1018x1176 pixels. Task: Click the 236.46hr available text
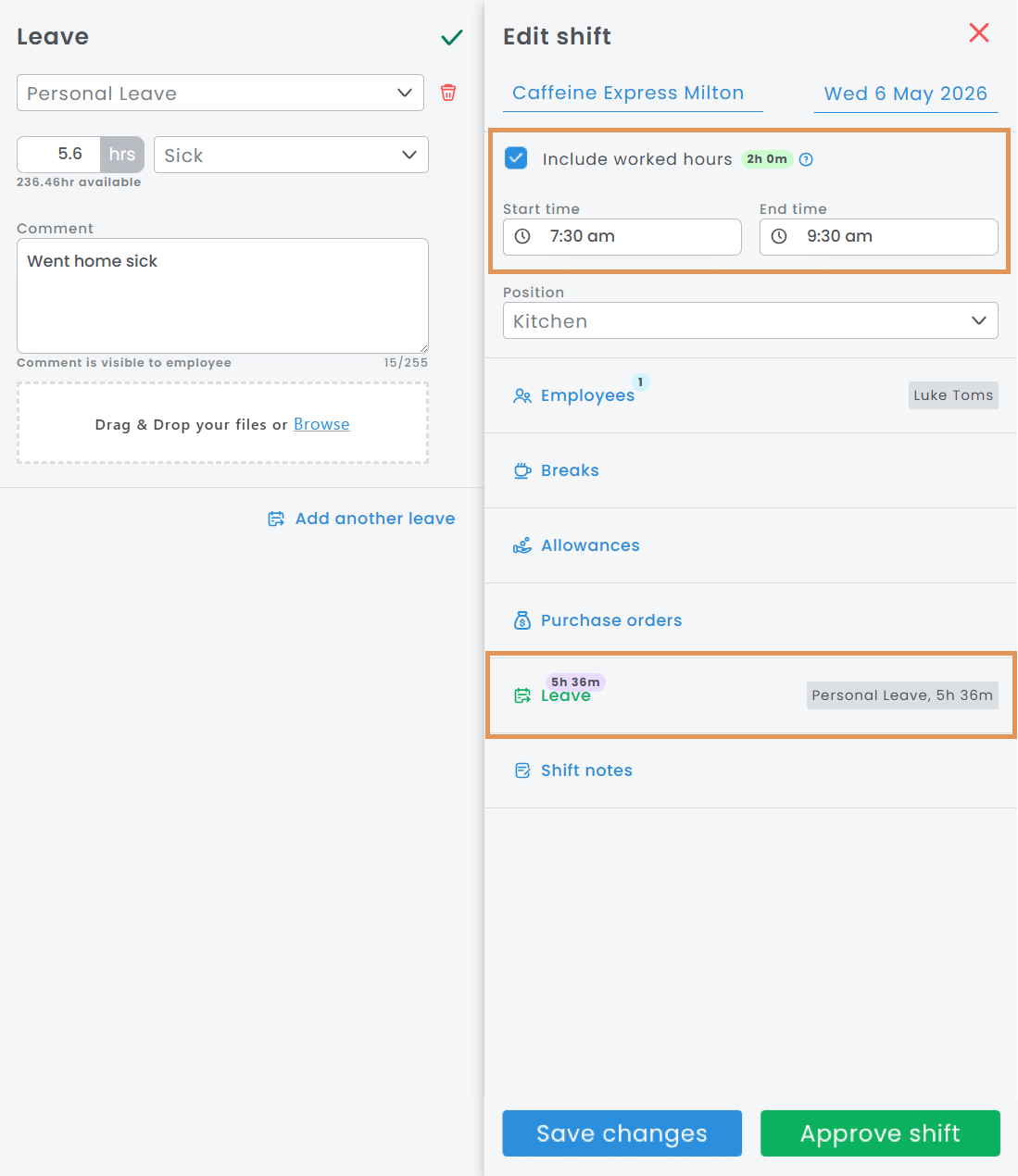(x=79, y=182)
